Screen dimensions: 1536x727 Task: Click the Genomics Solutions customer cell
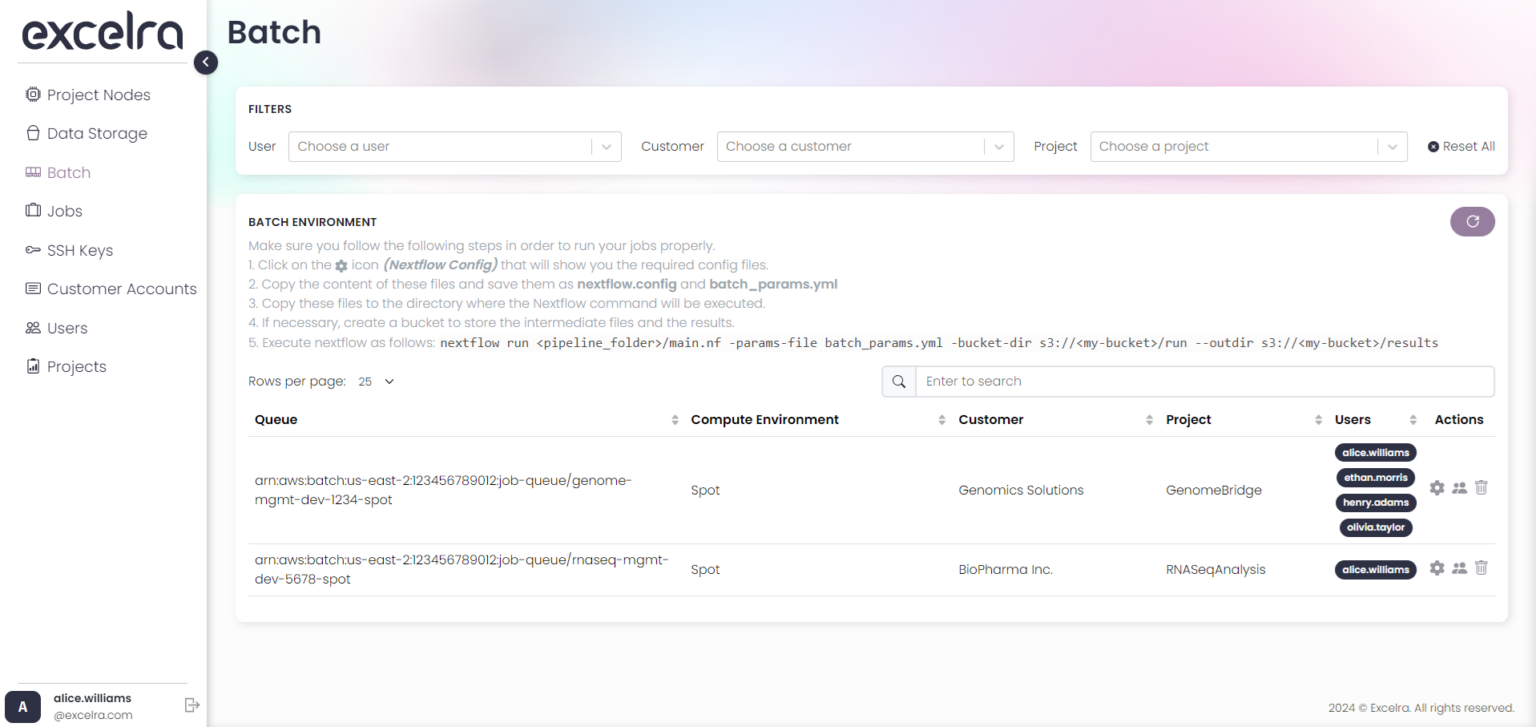click(x=1021, y=490)
